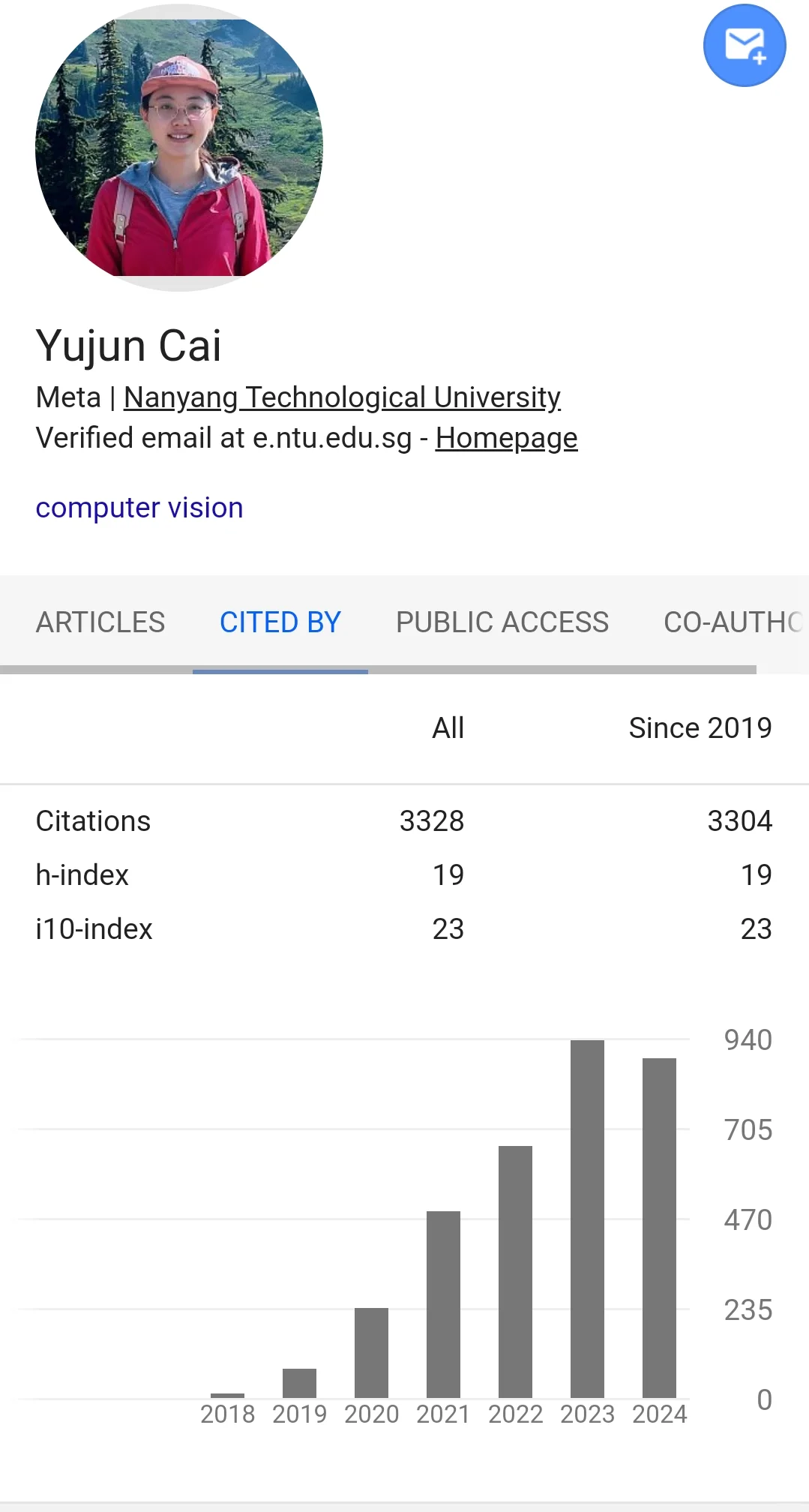
Task: Click the total Citations count 3328
Action: point(431,821)
